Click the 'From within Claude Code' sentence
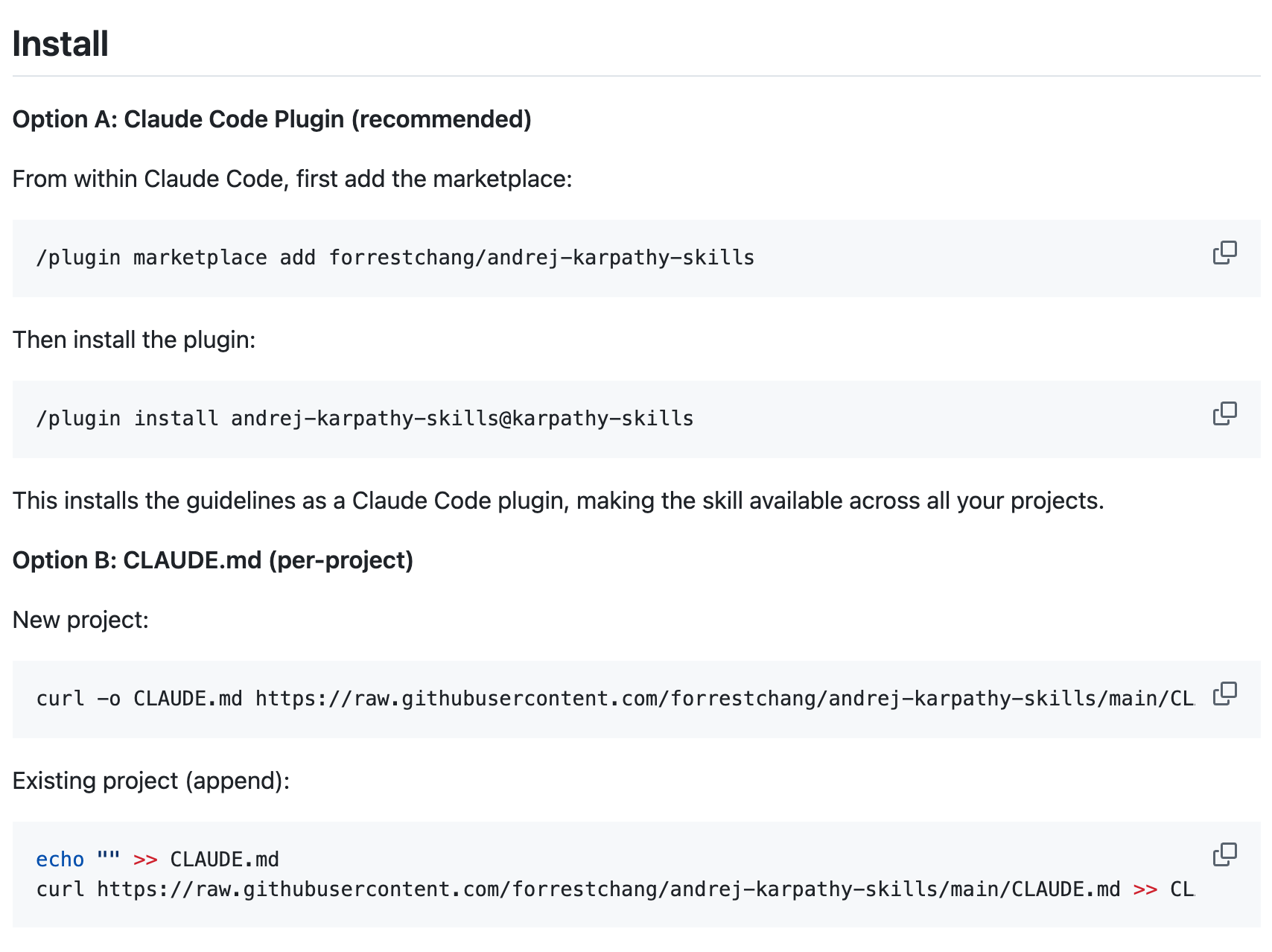Image resolution: width=1272 pixels, height=952 pixels. point(293,180)
